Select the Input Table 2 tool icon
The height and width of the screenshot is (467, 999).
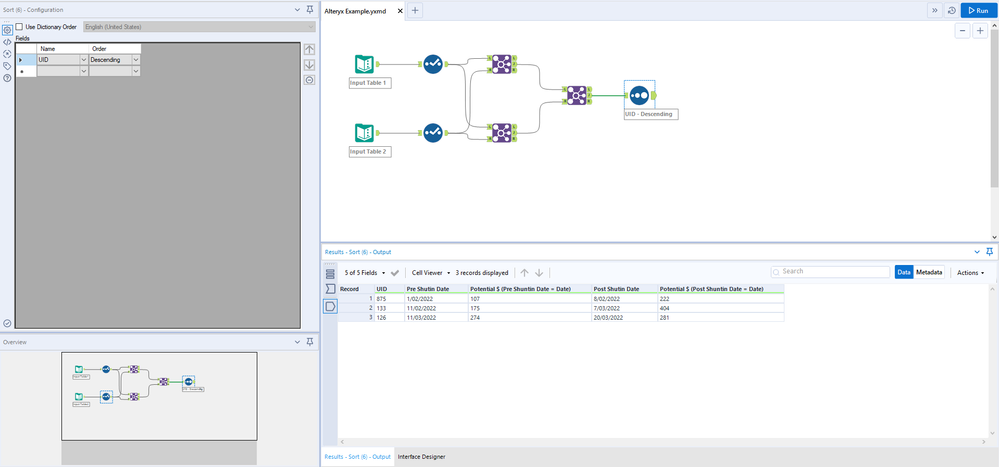364,133
